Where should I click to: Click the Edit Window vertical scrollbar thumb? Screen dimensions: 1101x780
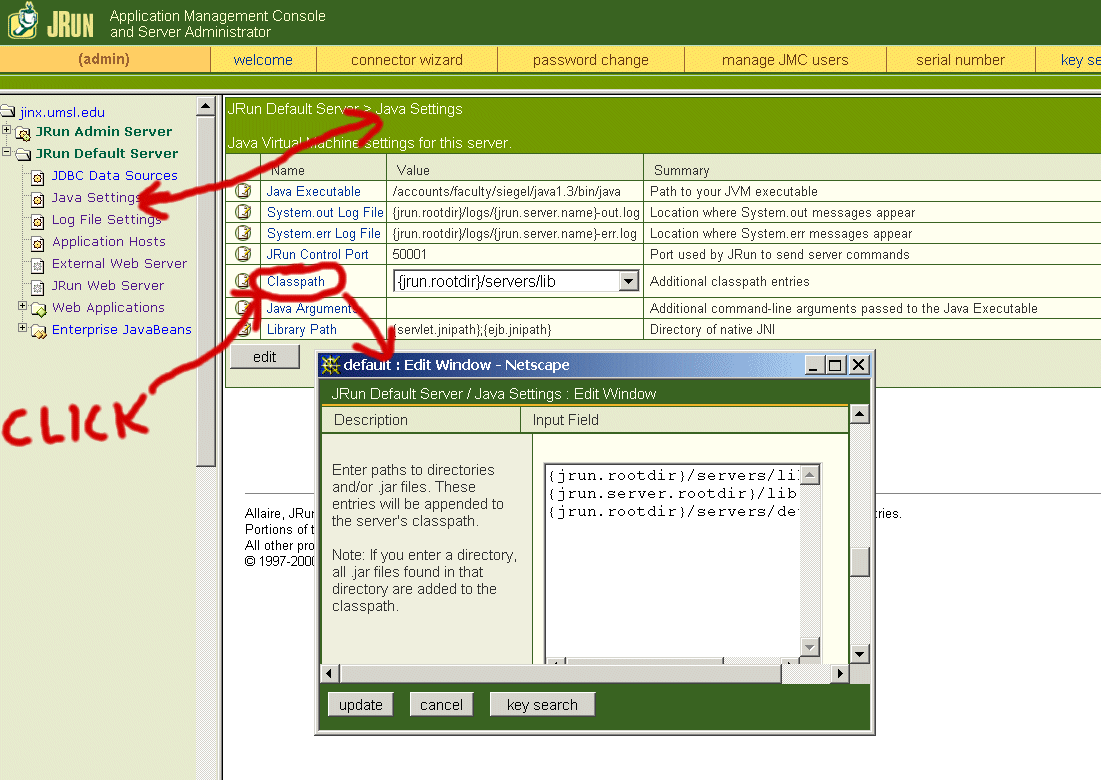(x=859, y=561)
